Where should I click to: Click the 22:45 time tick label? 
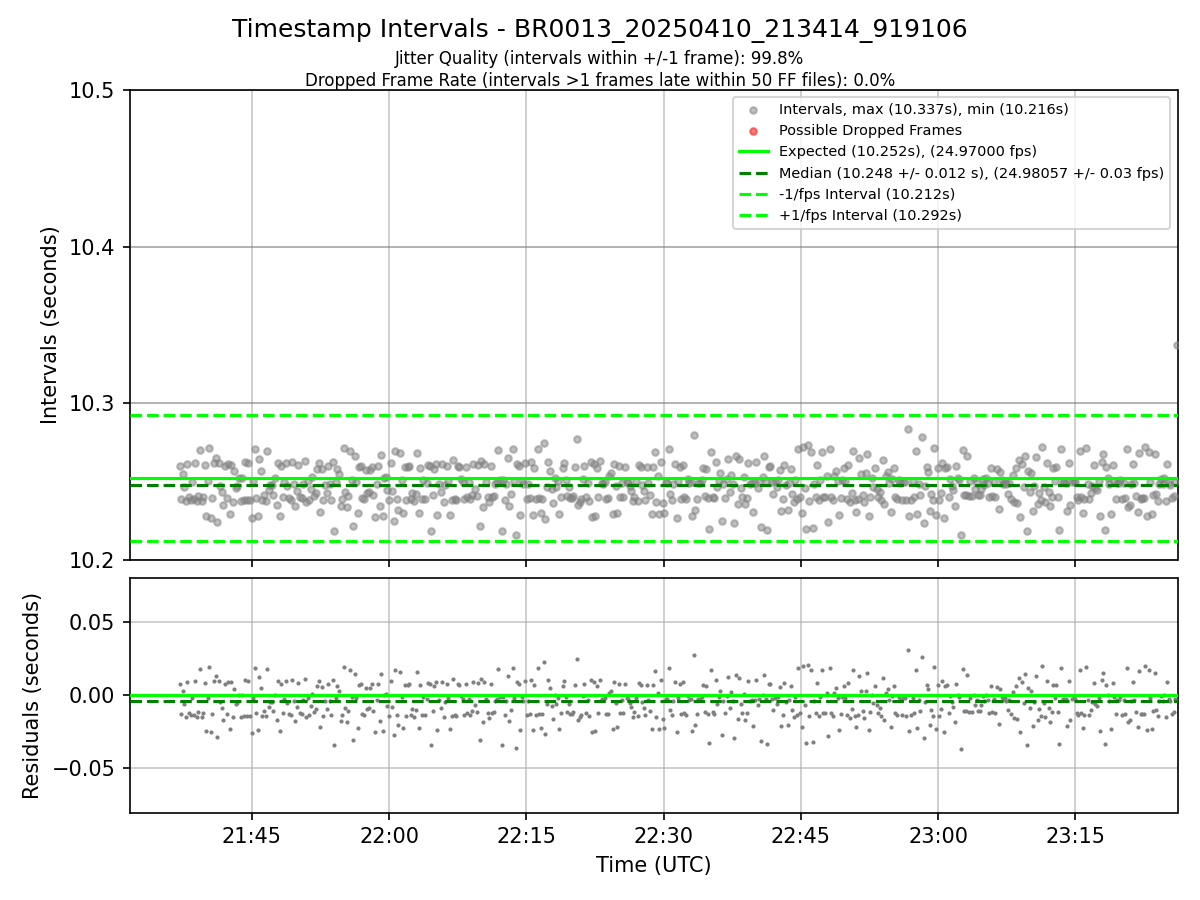click(x=800, y=835)
